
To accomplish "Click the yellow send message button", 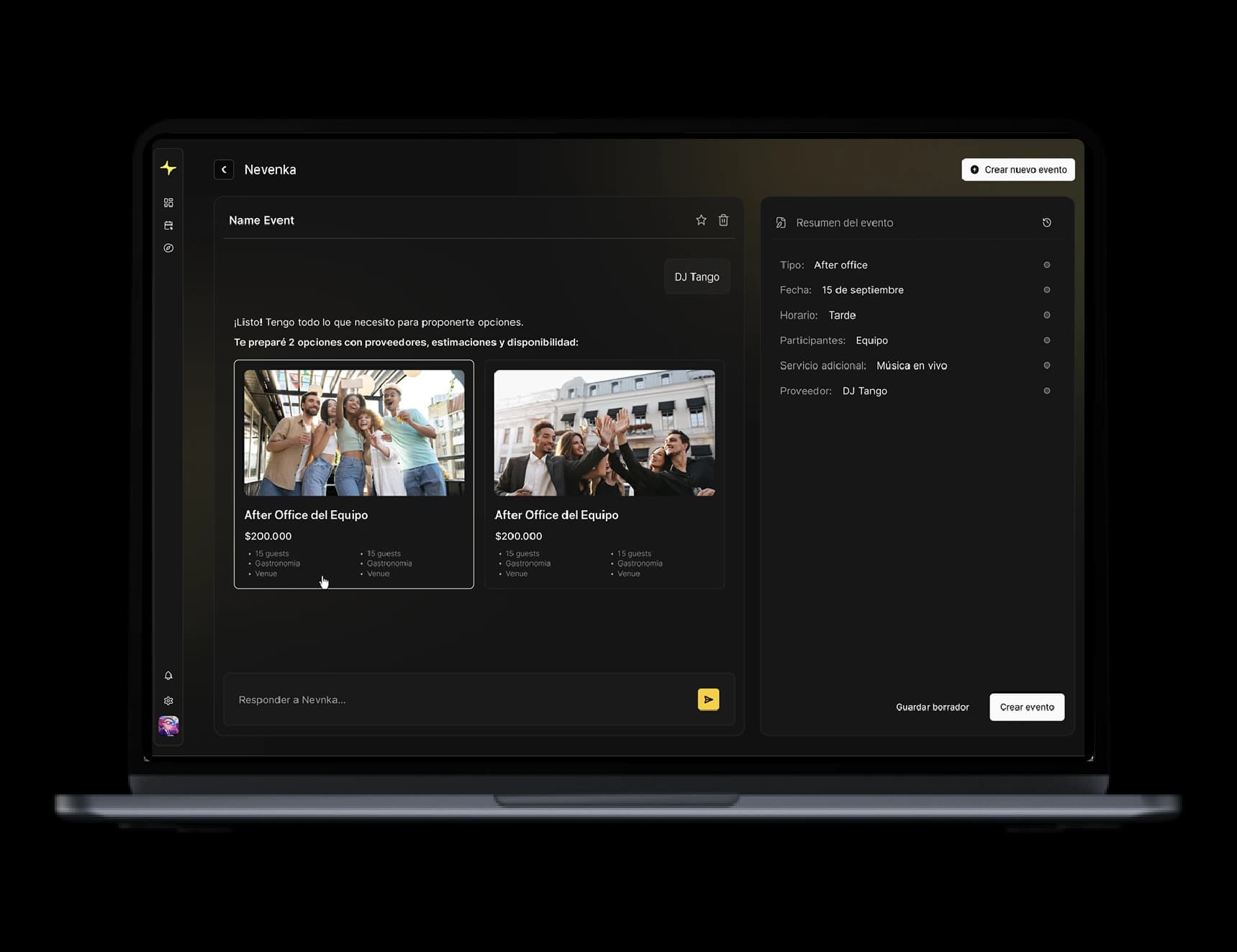I will pos(708,699).
